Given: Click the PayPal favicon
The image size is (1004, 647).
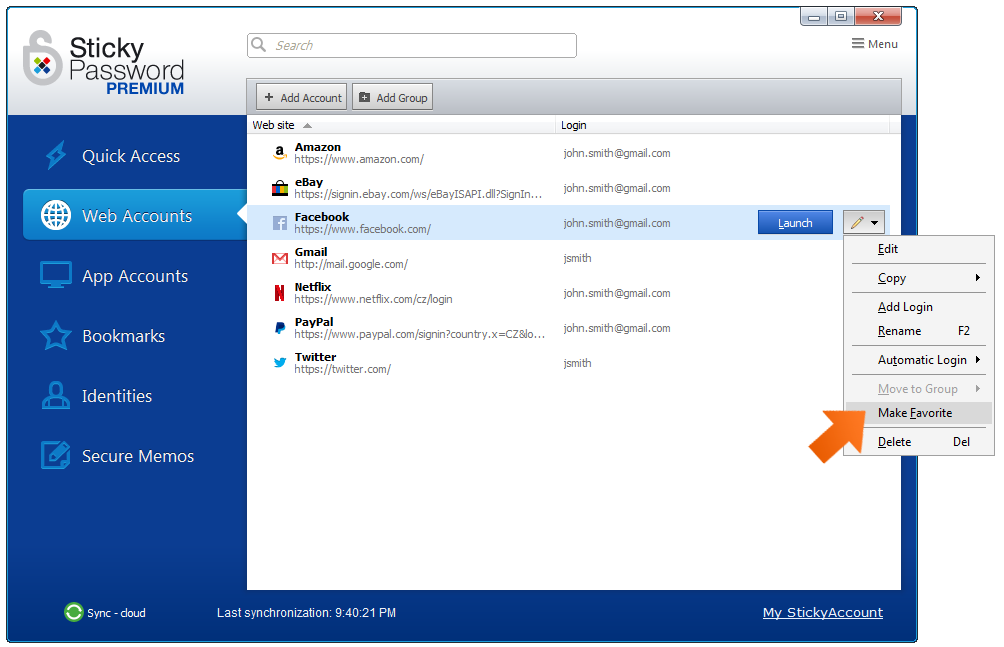Looking at the screenshot, I should [x=280, y=328].
